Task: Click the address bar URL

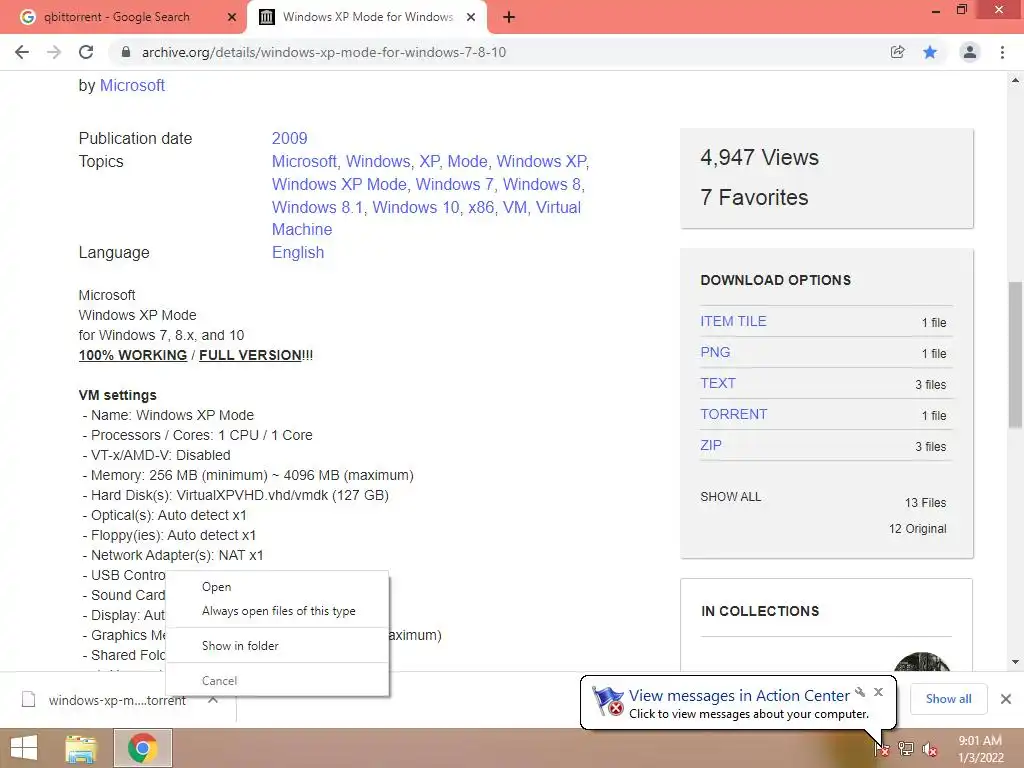Action: tap(324, 52)
